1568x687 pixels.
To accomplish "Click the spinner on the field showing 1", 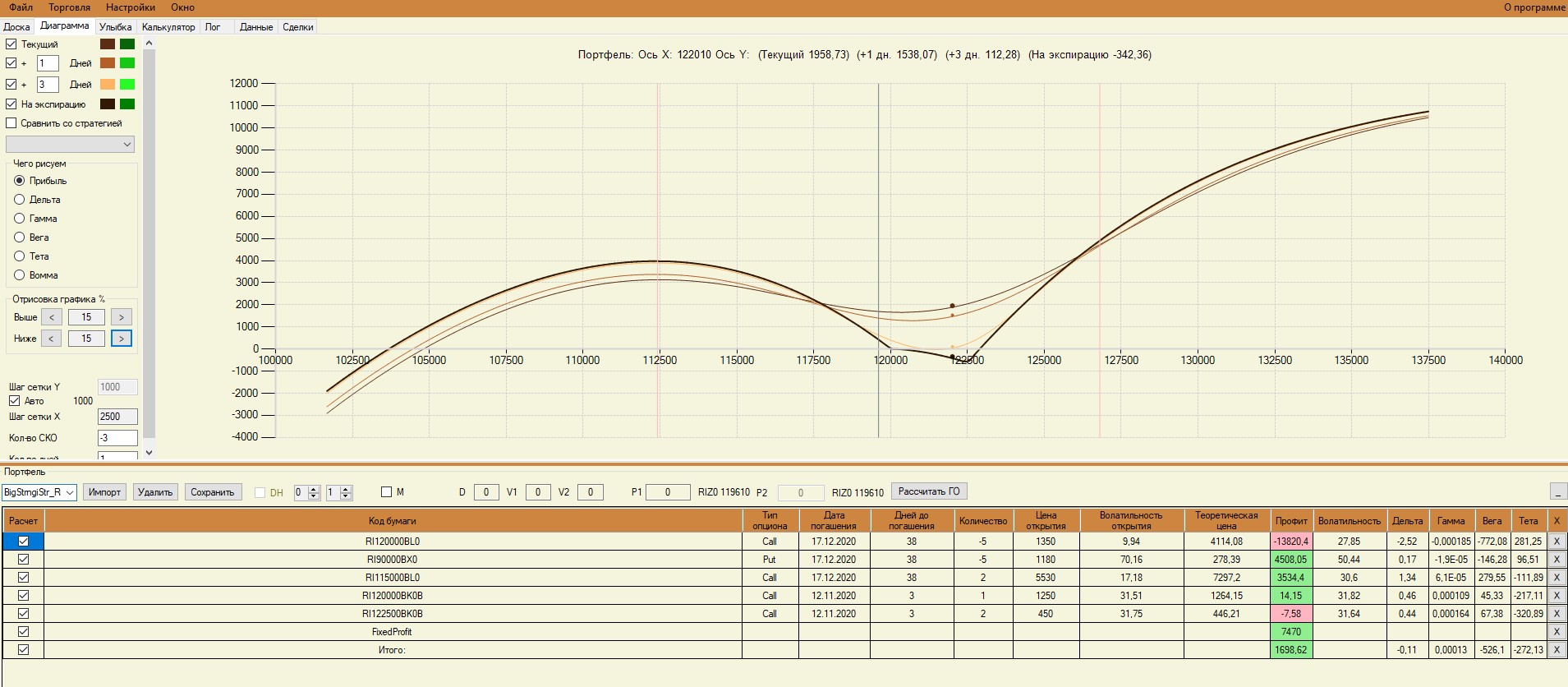I will (346, 492).
